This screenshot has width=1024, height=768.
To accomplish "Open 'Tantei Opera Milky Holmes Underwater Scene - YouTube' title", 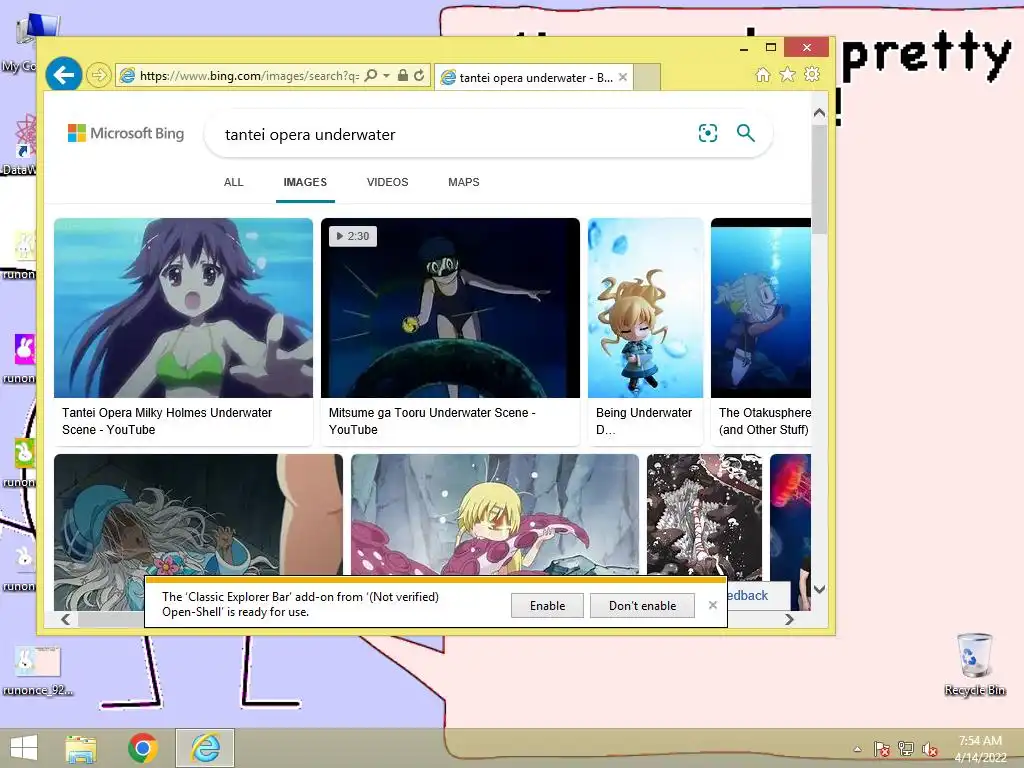I will coord(167,421).
